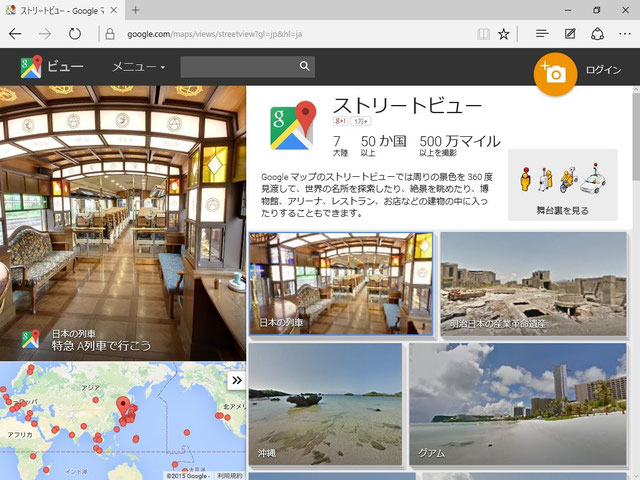This screenshot has height=480, width=640.
Task: Click the search field in the Views header
Action: click(247, 67)
